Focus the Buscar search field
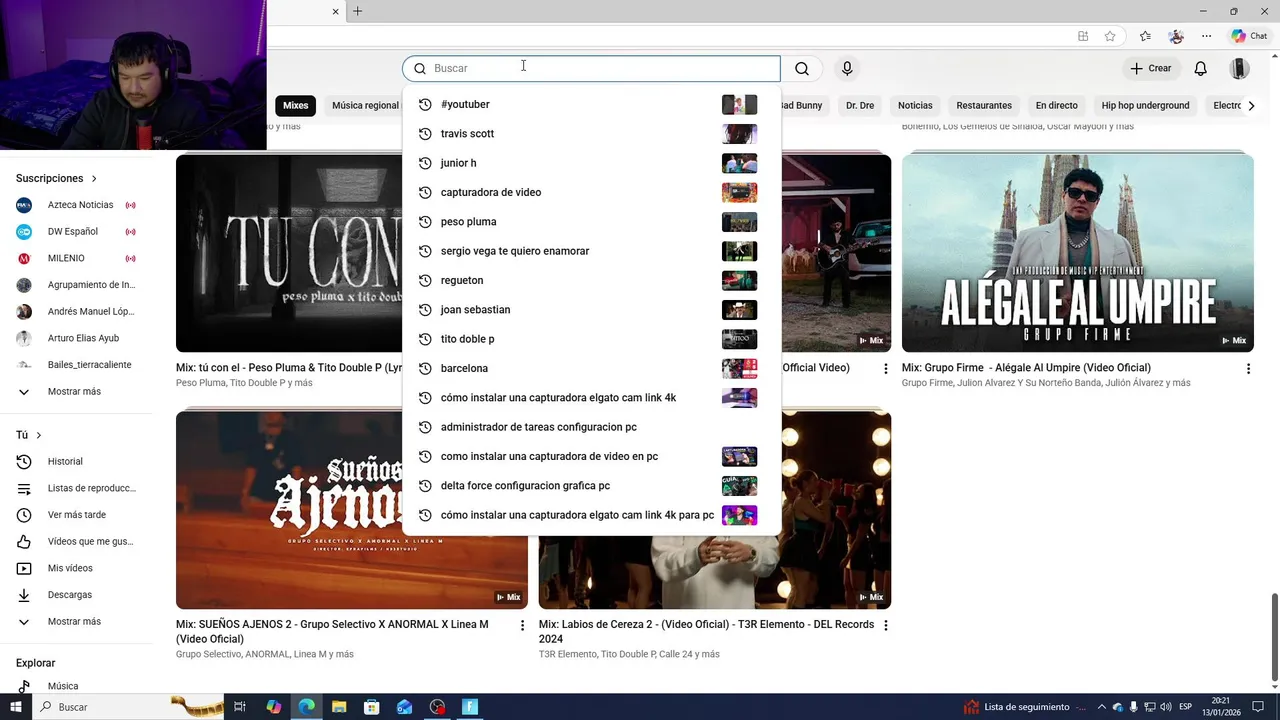This screenshot has height=720, width=1280. (x=591, y=68)
